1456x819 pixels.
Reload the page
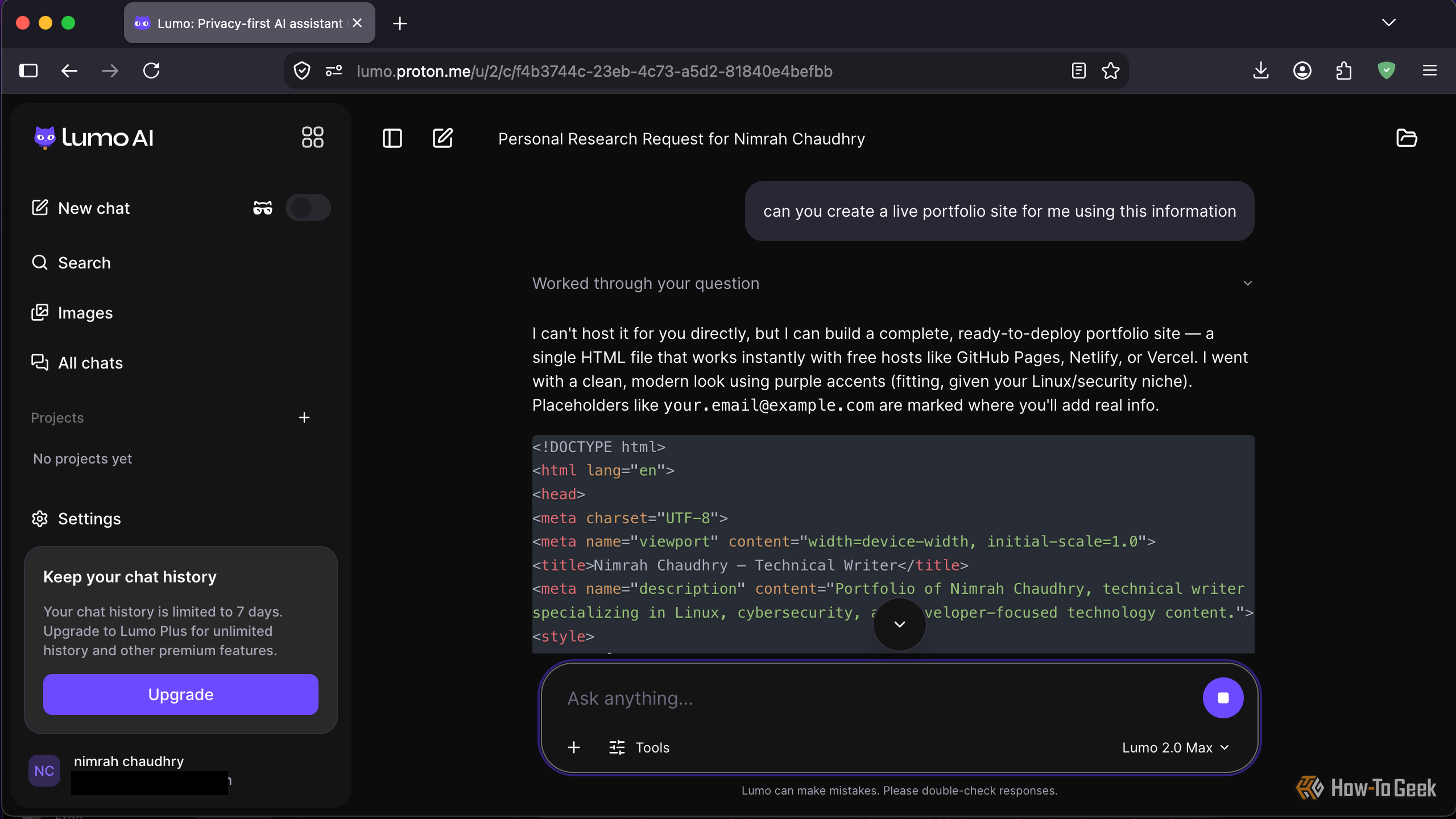click(151, 71)
